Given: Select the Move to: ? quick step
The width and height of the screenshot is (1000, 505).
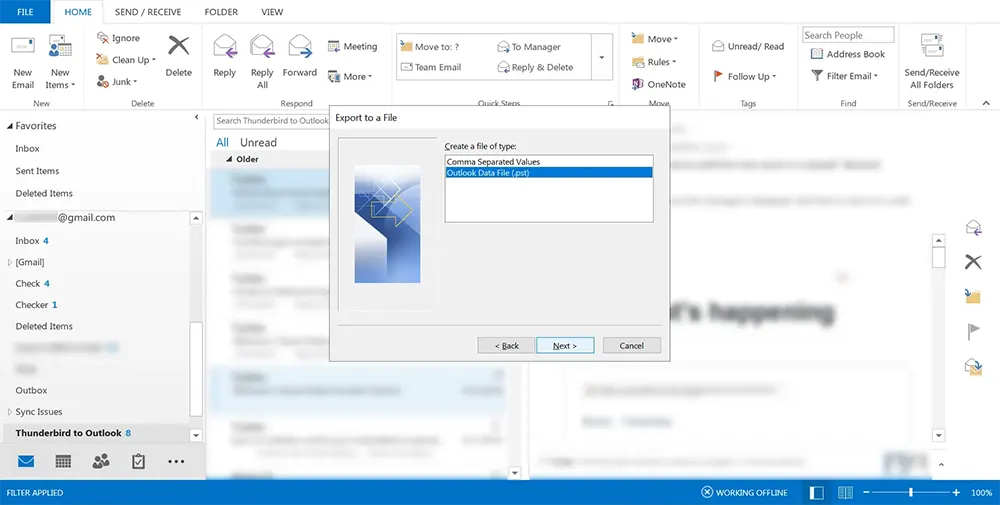Looking at the screenshot, I should (x=429, y=47).
